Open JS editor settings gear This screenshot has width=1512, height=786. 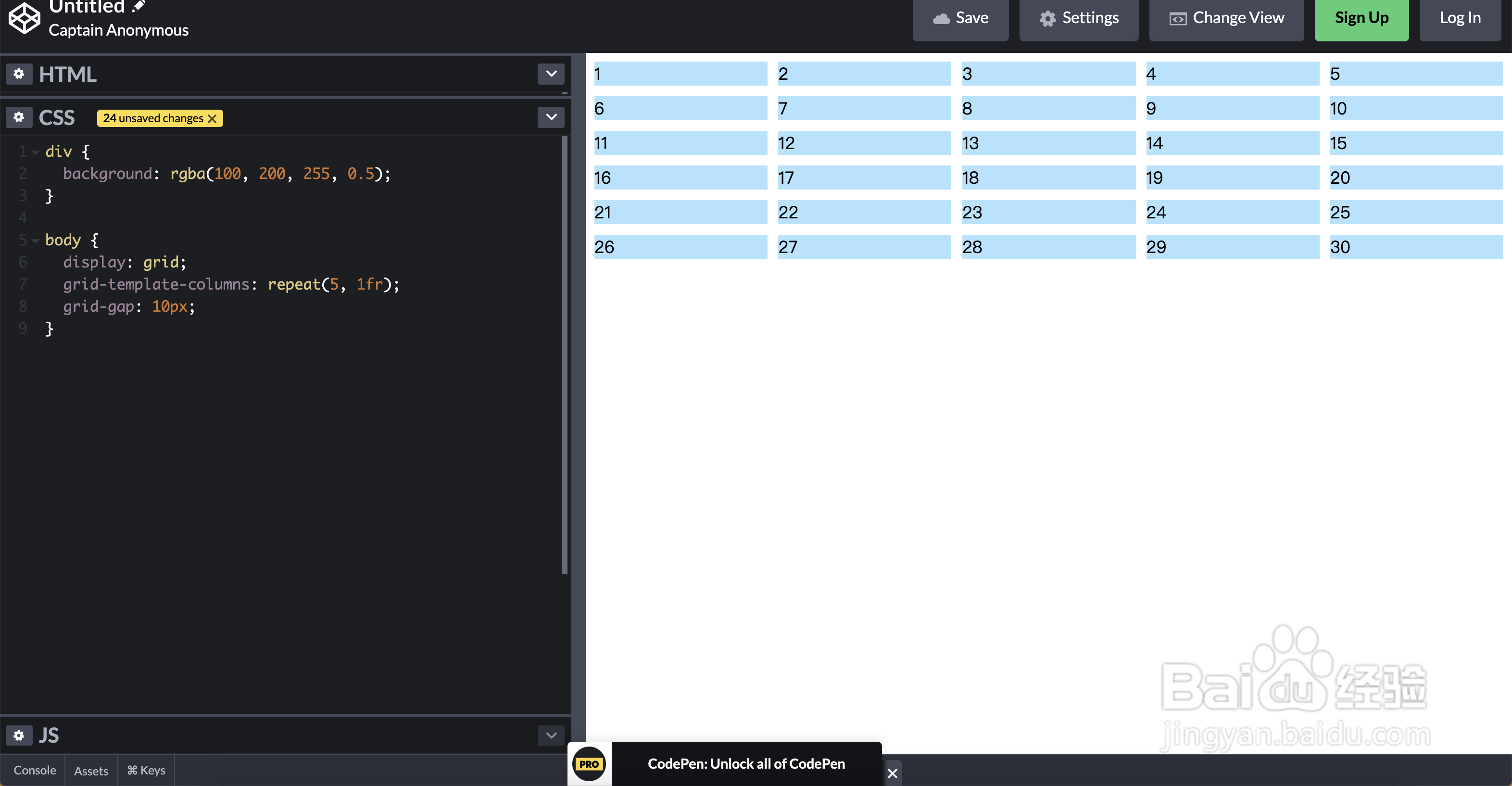[19, 735]
